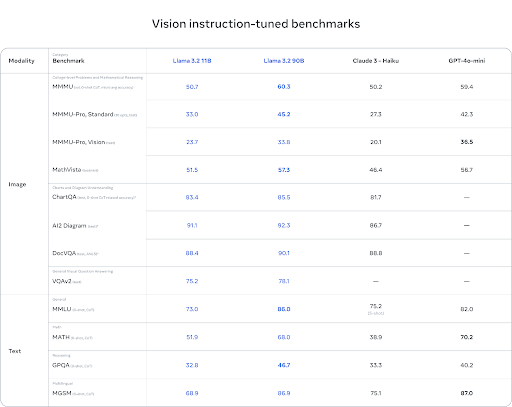Click the "GPT-4o-mini" column header
The height and width of the screenshot is (407, 512).
click(467, 61)
